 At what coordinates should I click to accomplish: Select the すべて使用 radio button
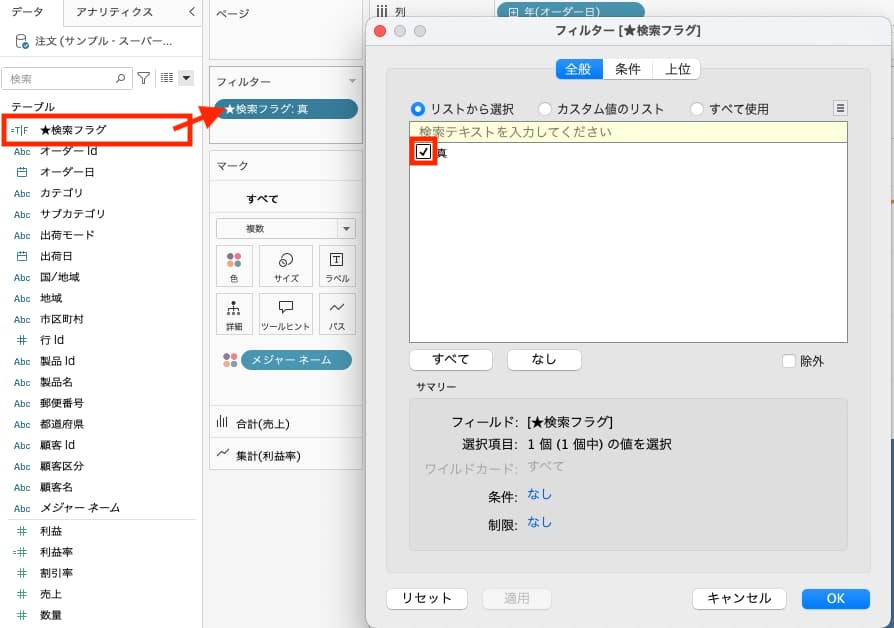(x=697, y=109)
